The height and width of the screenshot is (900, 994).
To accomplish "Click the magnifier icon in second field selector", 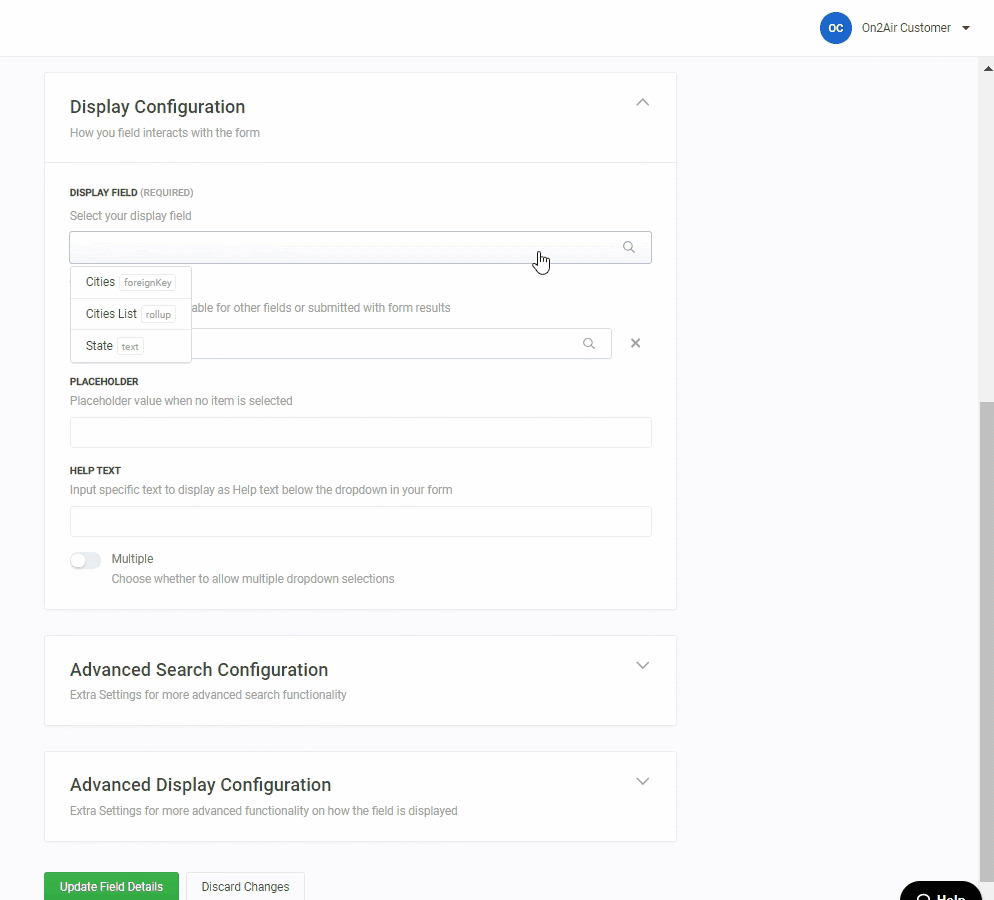I will coord(589,343).
